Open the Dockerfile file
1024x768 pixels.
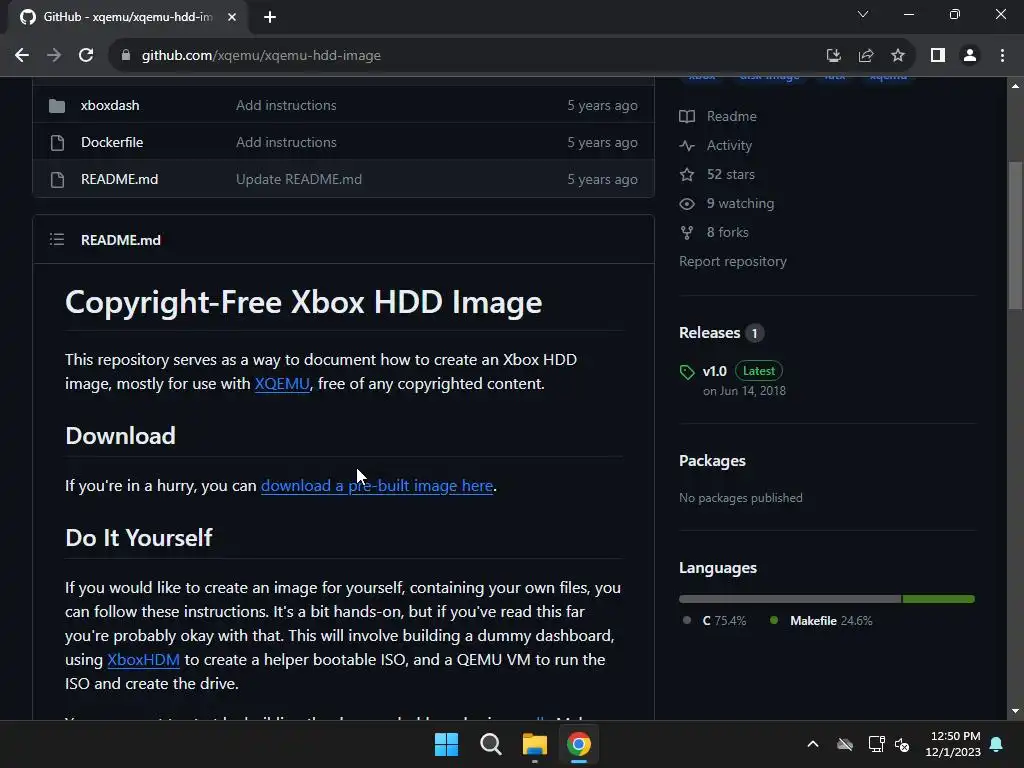coord(112,142)
